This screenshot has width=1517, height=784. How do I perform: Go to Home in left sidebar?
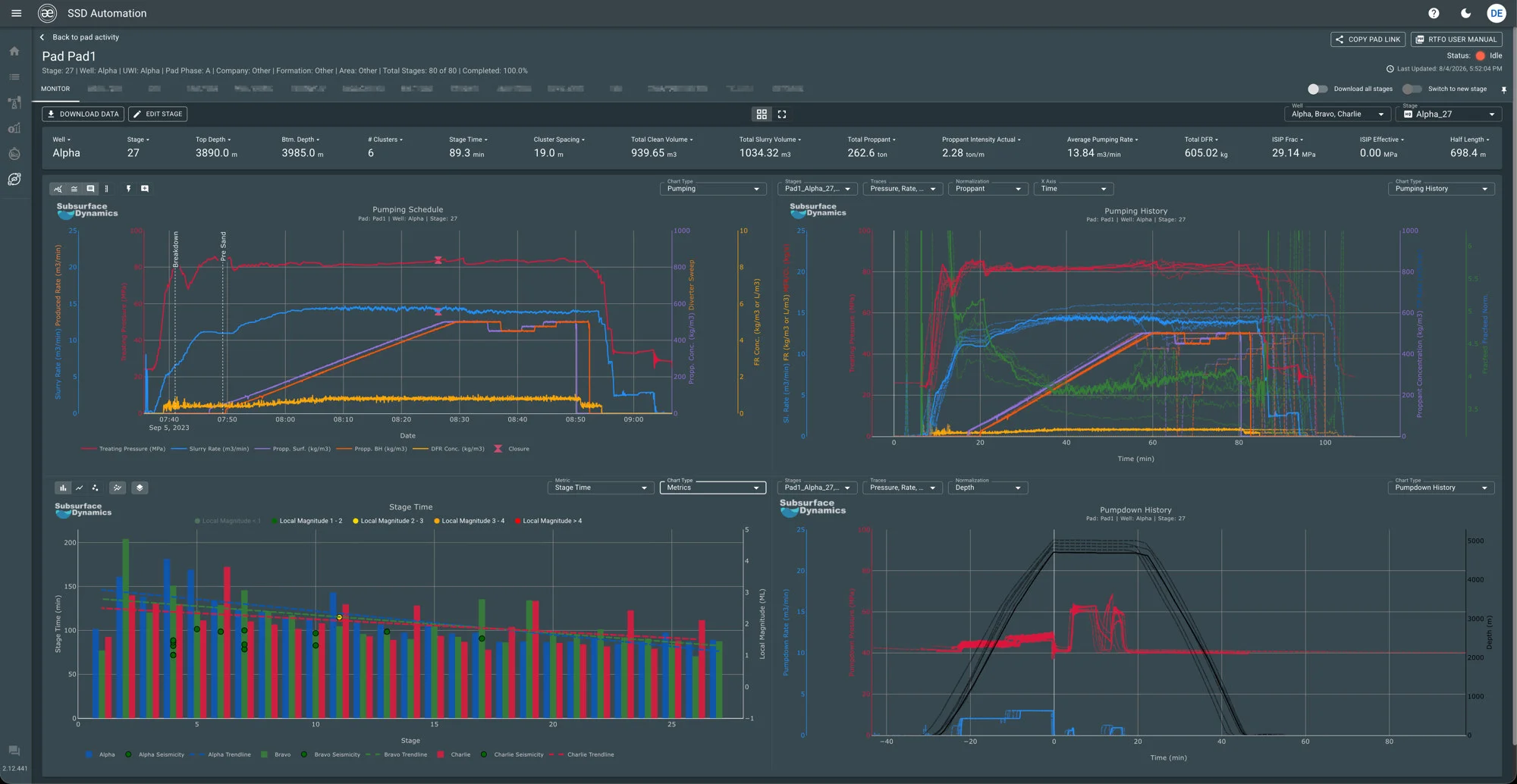pos(14,51)
